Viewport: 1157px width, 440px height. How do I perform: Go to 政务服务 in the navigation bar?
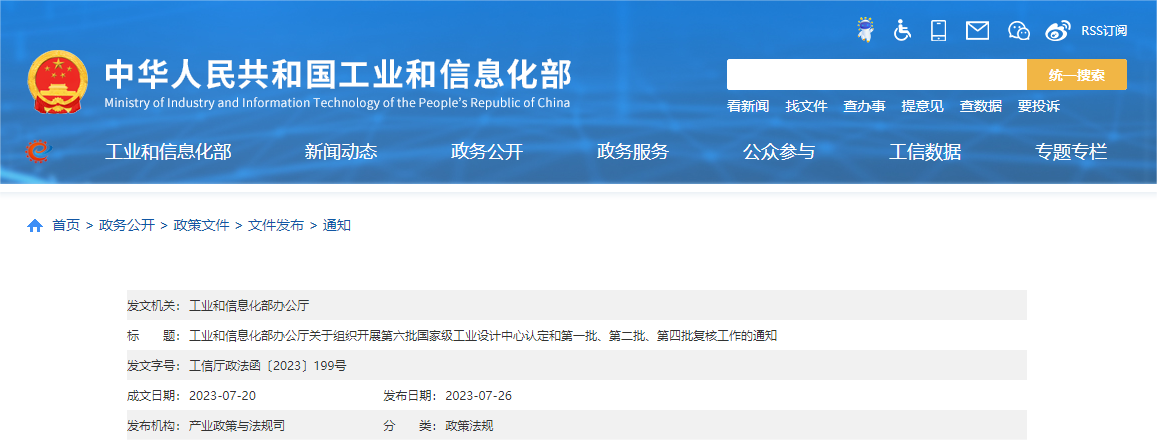point(633,152)
